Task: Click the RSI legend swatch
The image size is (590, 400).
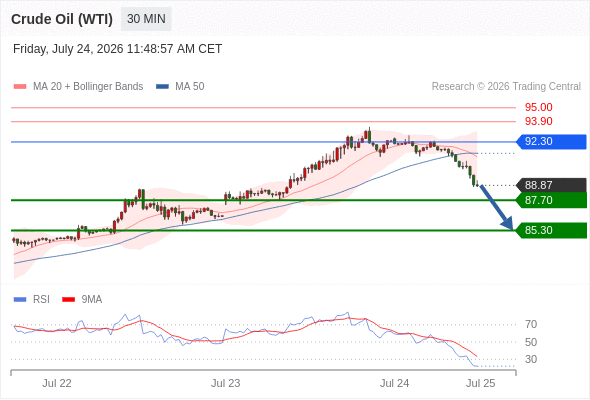Action: click(x=20, y=300)
